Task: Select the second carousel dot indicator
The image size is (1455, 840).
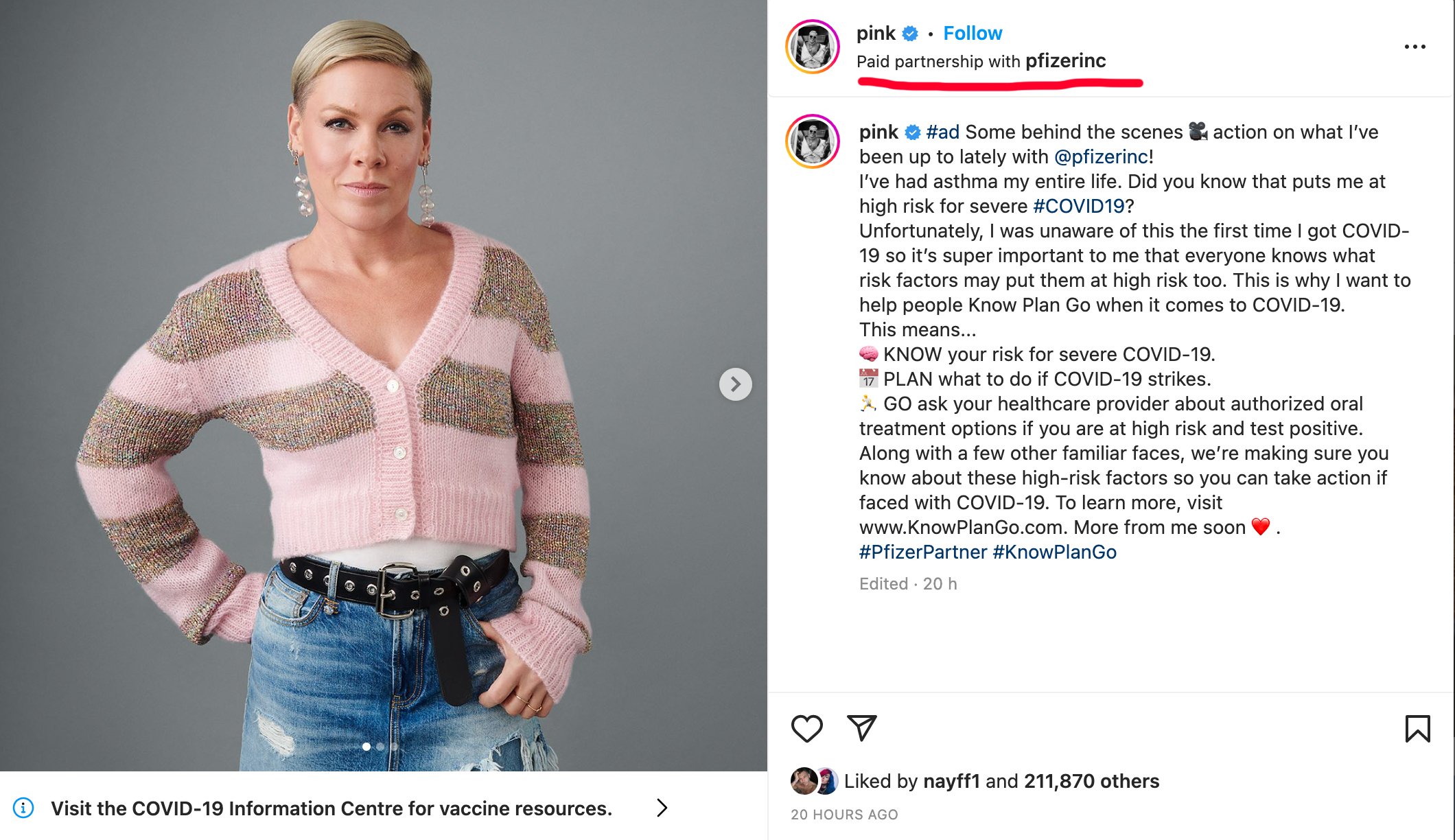Action: click(380, 747)
